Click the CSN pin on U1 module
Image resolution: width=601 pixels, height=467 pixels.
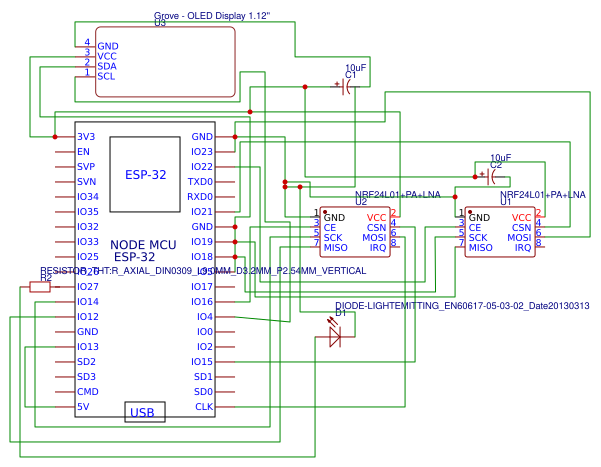(x=521, y=227)
